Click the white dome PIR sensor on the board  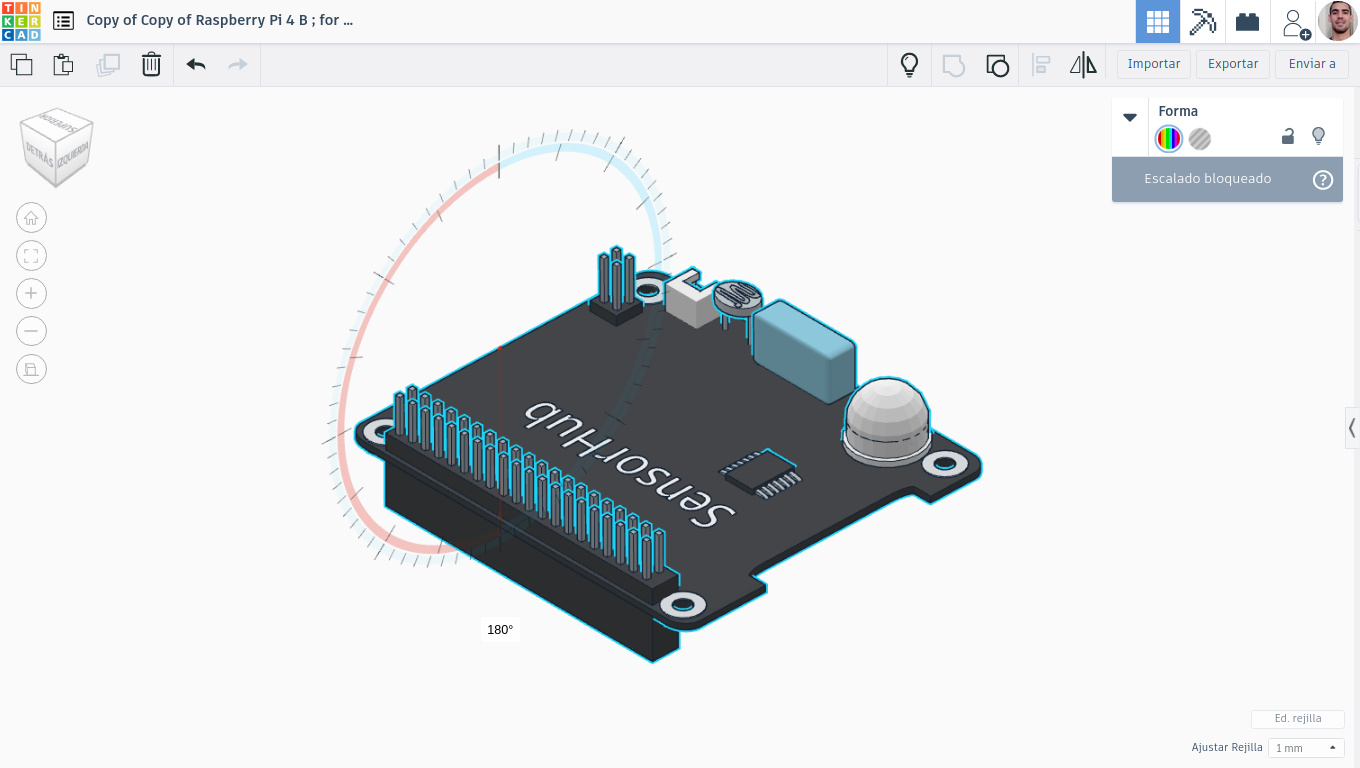tap(887, 420)
